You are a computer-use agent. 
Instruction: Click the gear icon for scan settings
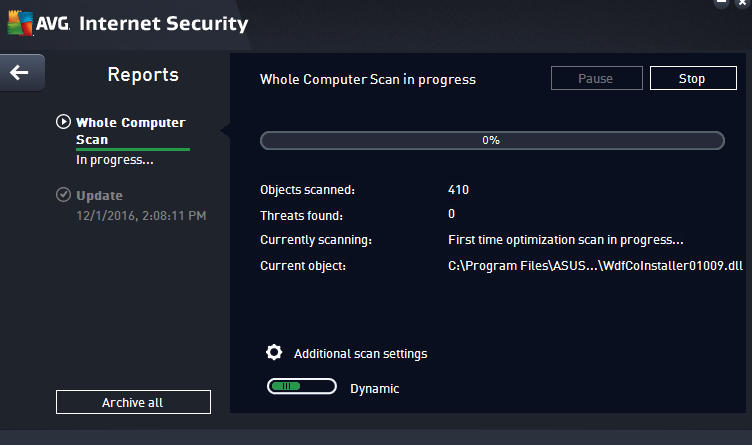point(274,353)
